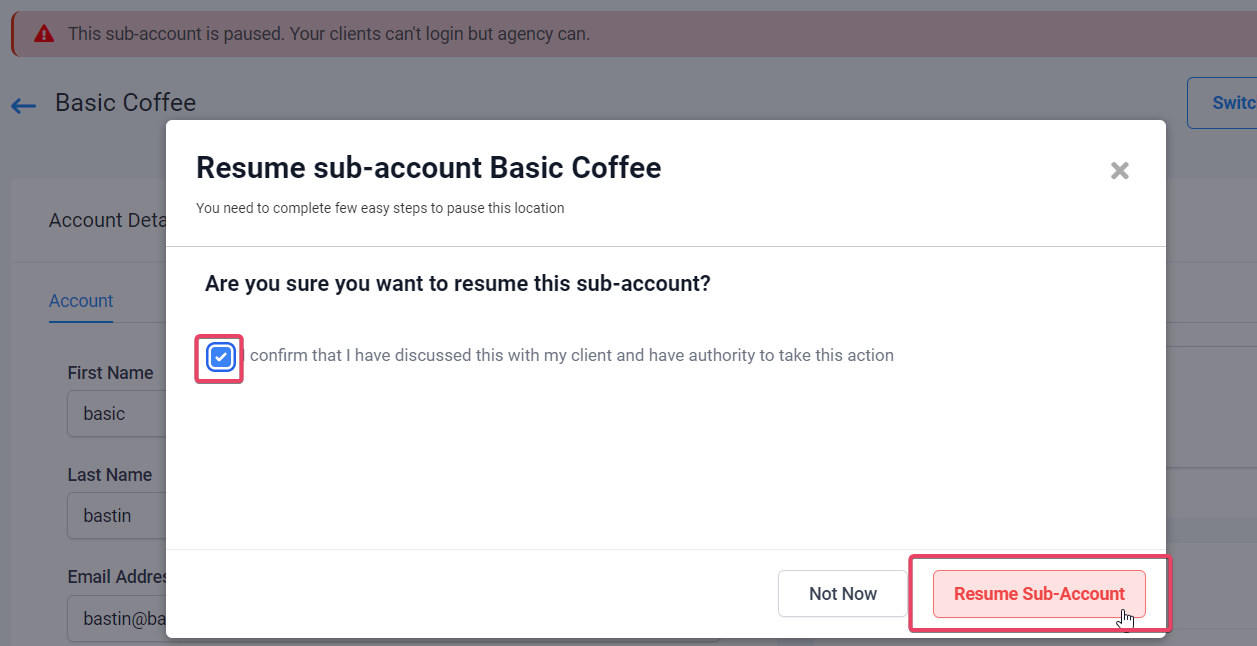This screenshot has width=1257, height=646.
Task: Click the Resume Sub-Account button
Action: tap(1039, 594)
